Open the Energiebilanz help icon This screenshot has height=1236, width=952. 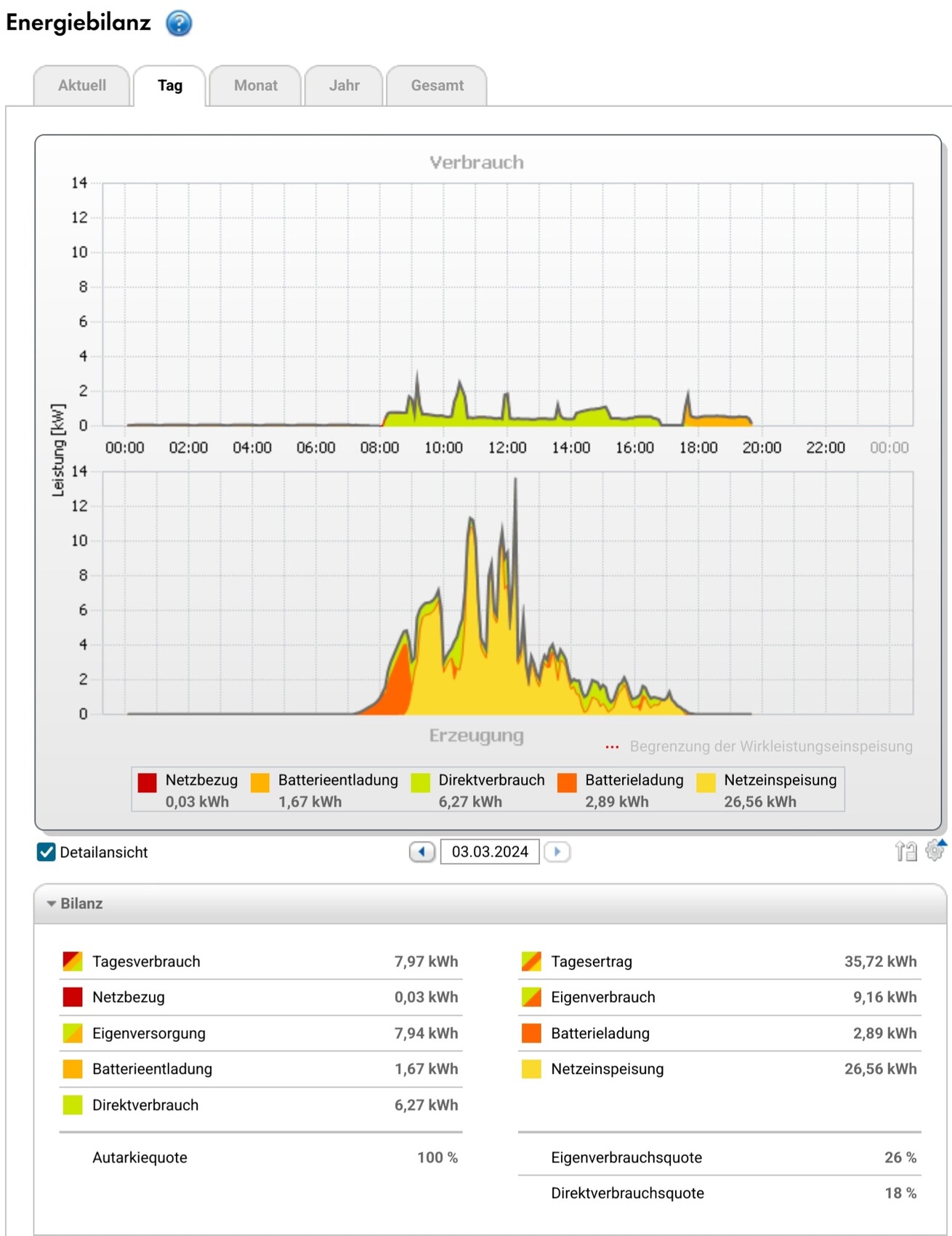coord(179,23)
